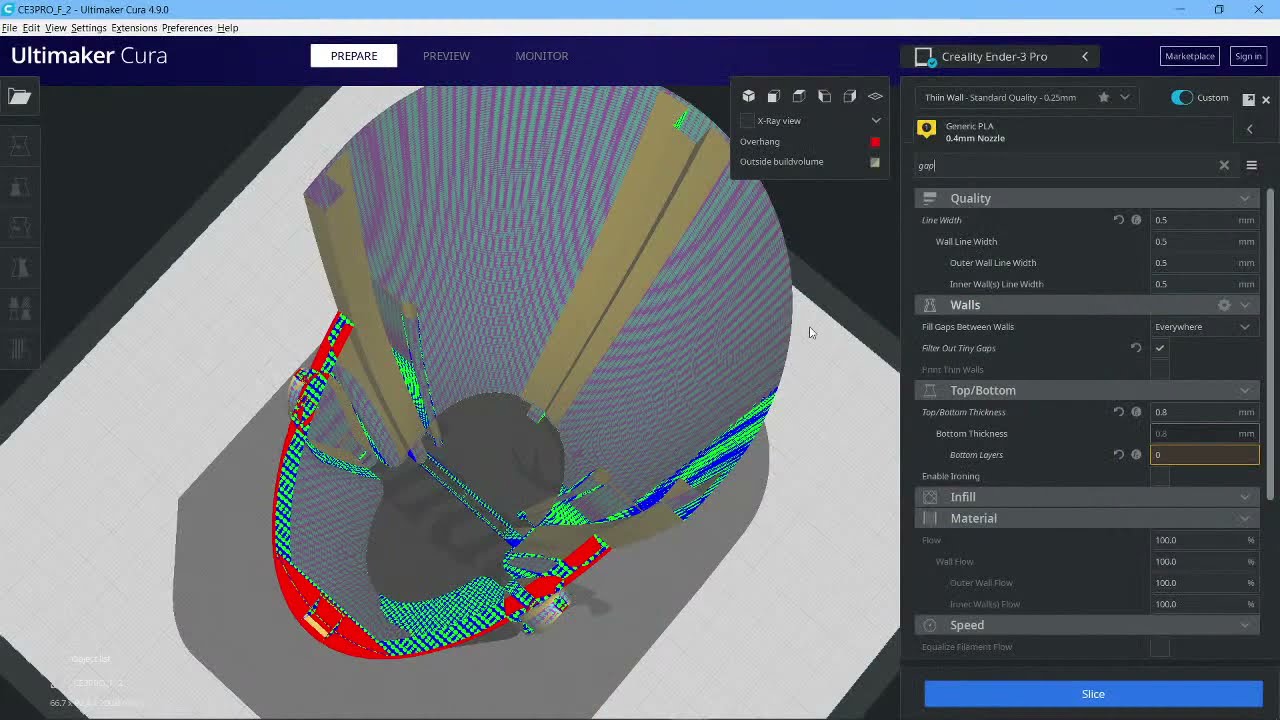1280x720 pixels.
Task: Open the profile selection dropdown arrow
Action: click(1125, 97)
